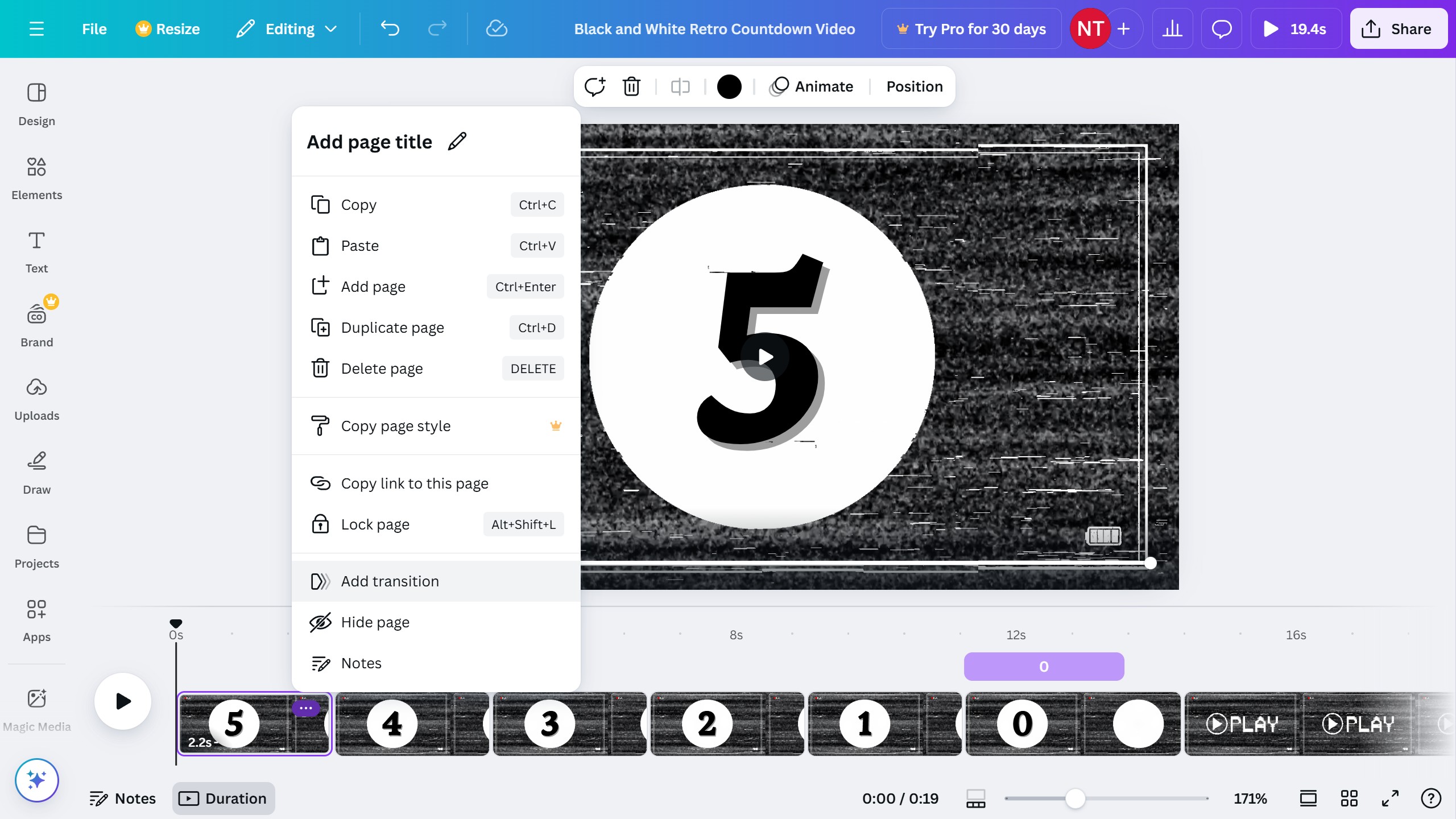Select the Draw tool

(x=36, y=473)
